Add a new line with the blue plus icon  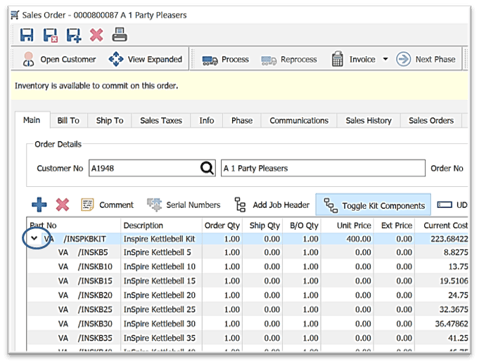coord(39,204)
